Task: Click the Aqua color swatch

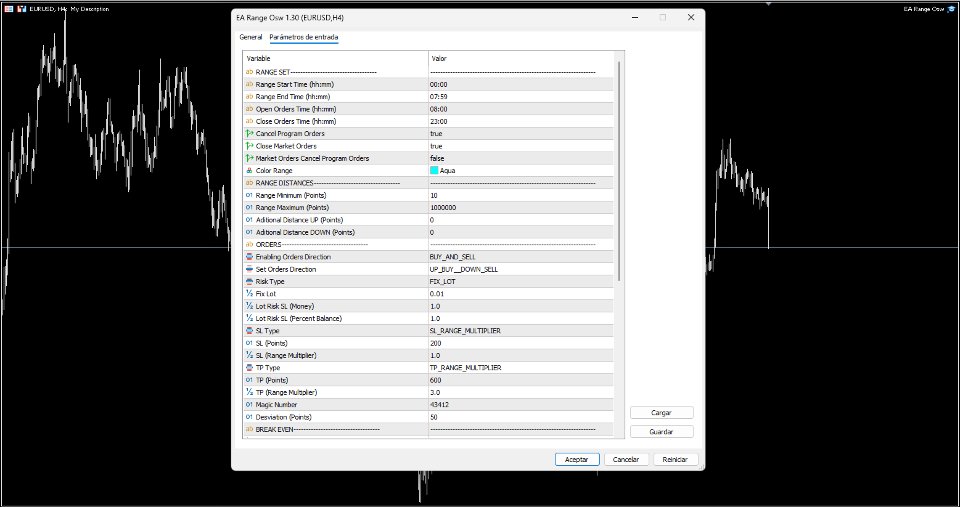Action: tap(434, 171)
